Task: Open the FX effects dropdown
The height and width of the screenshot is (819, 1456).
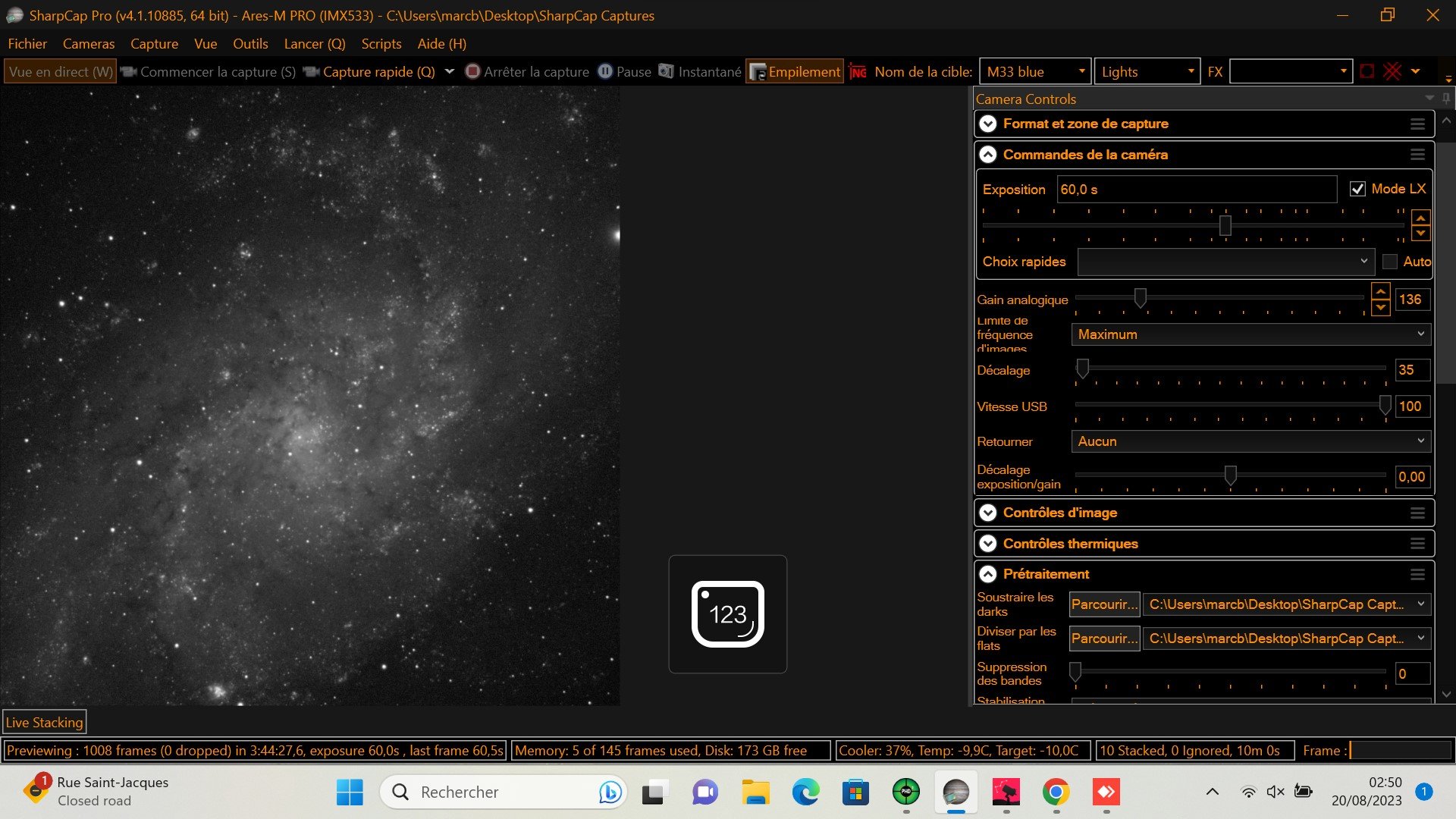Action: pos(1291,71)
